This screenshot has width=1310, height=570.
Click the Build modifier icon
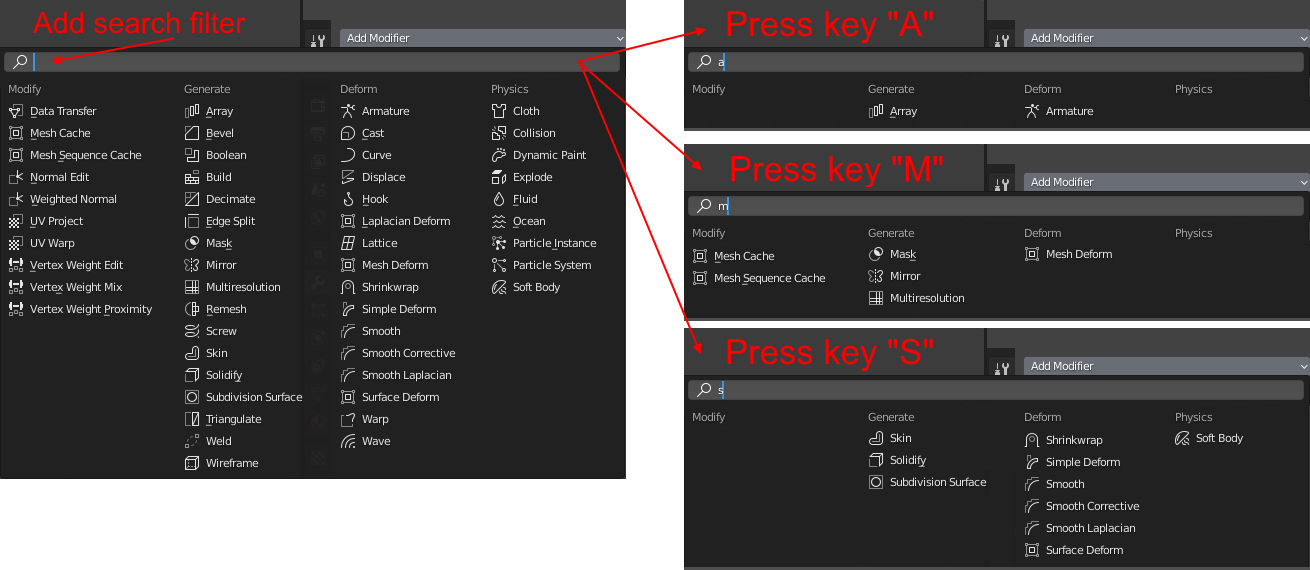[x=193, y=177]
